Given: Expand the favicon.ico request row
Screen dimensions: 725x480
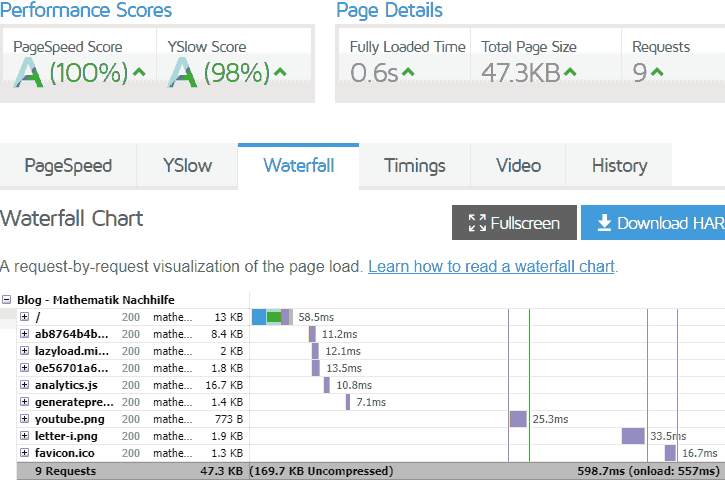Looking at the screenshot, I should tap(25, 453).
